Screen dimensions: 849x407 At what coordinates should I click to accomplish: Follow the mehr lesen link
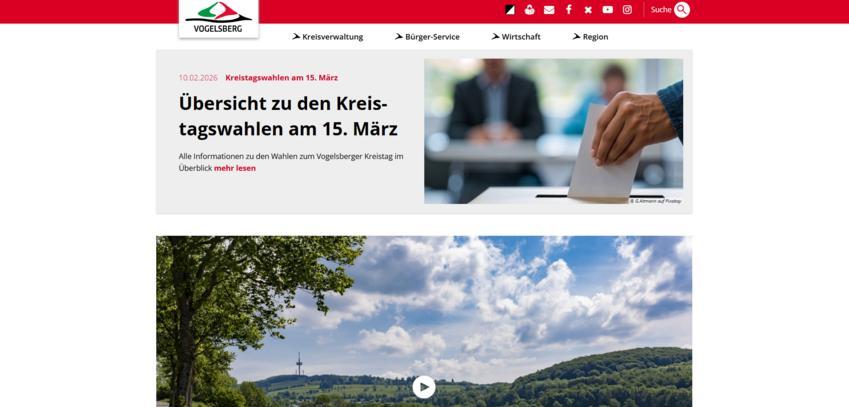coord(235,168)
